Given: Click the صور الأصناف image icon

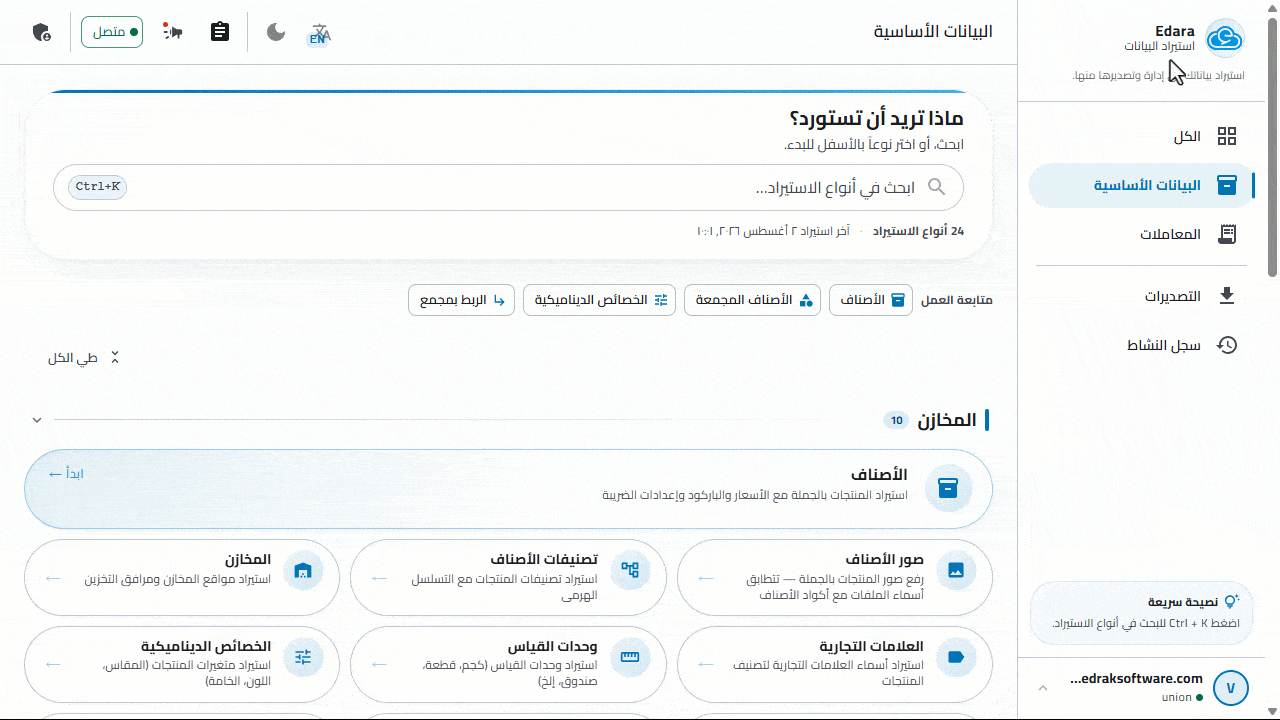Looking at the screenshot, I should (x=956, y=571).
